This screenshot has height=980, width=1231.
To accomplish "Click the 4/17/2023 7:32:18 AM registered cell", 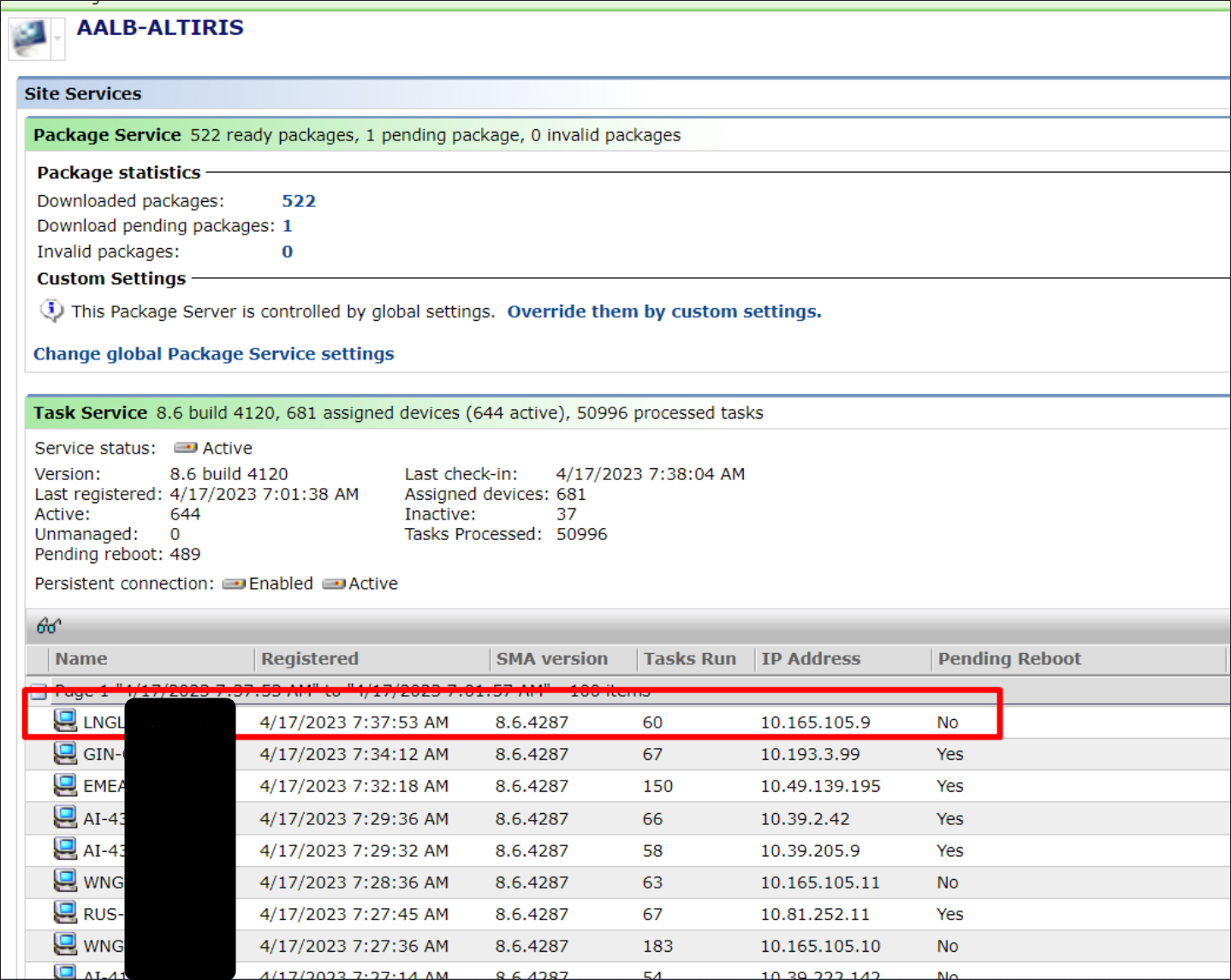I will [x=354, y=786].
